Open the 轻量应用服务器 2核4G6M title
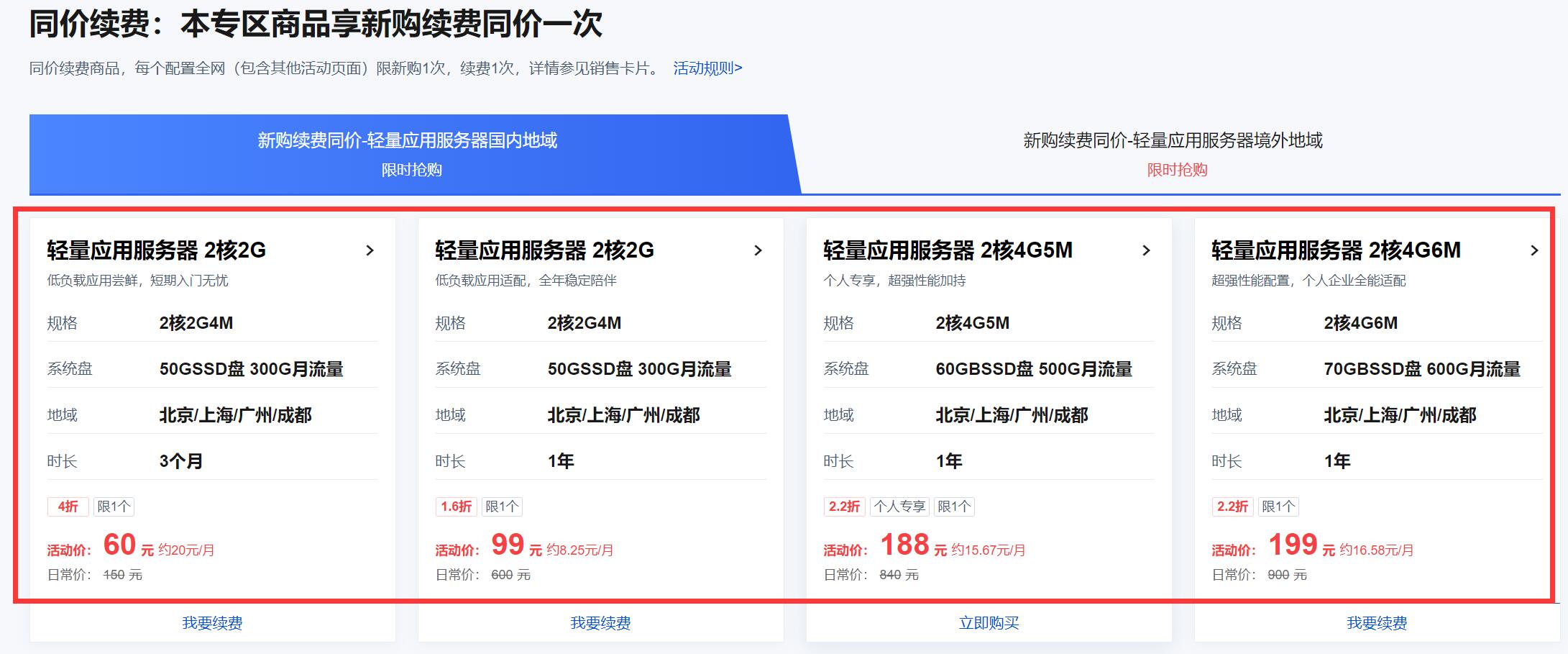 1336,250
